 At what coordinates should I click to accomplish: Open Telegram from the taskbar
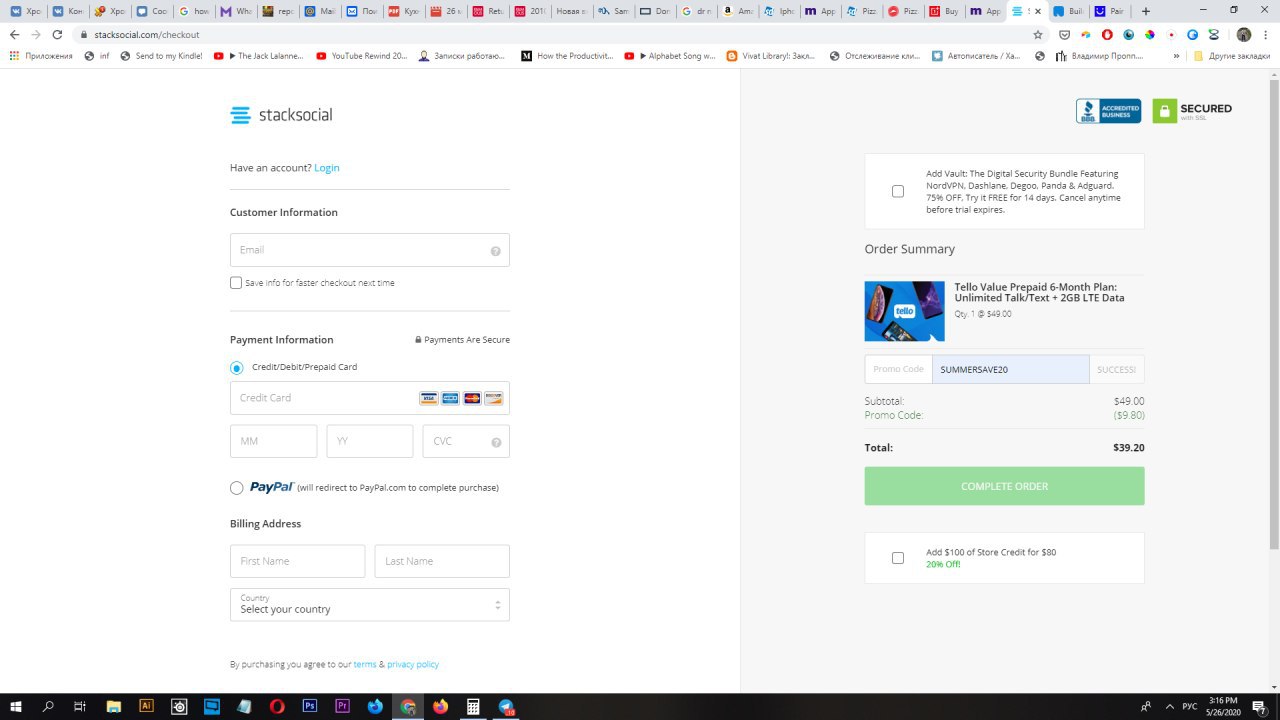click(x=506, y=706)
